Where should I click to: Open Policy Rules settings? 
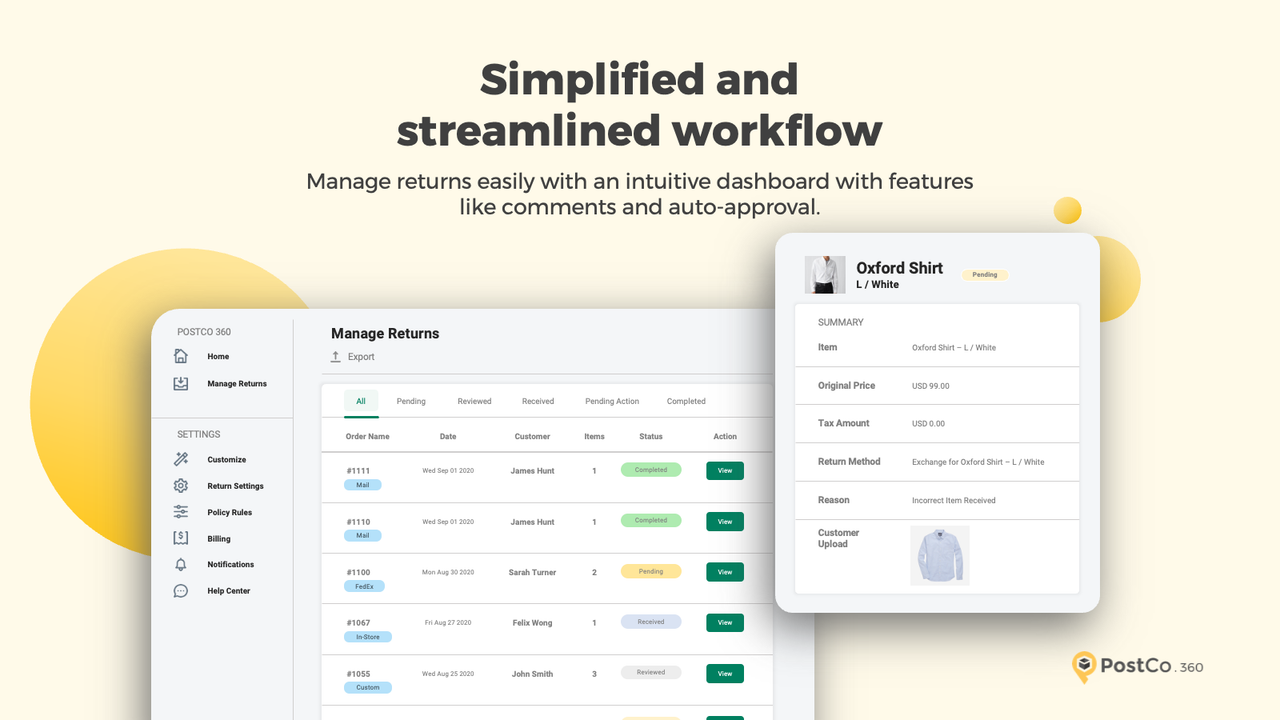click(230, 512)
